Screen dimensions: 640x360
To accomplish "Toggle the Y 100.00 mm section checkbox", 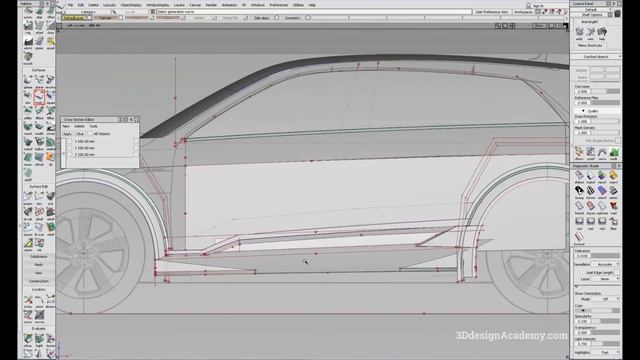I will point(70,148).
